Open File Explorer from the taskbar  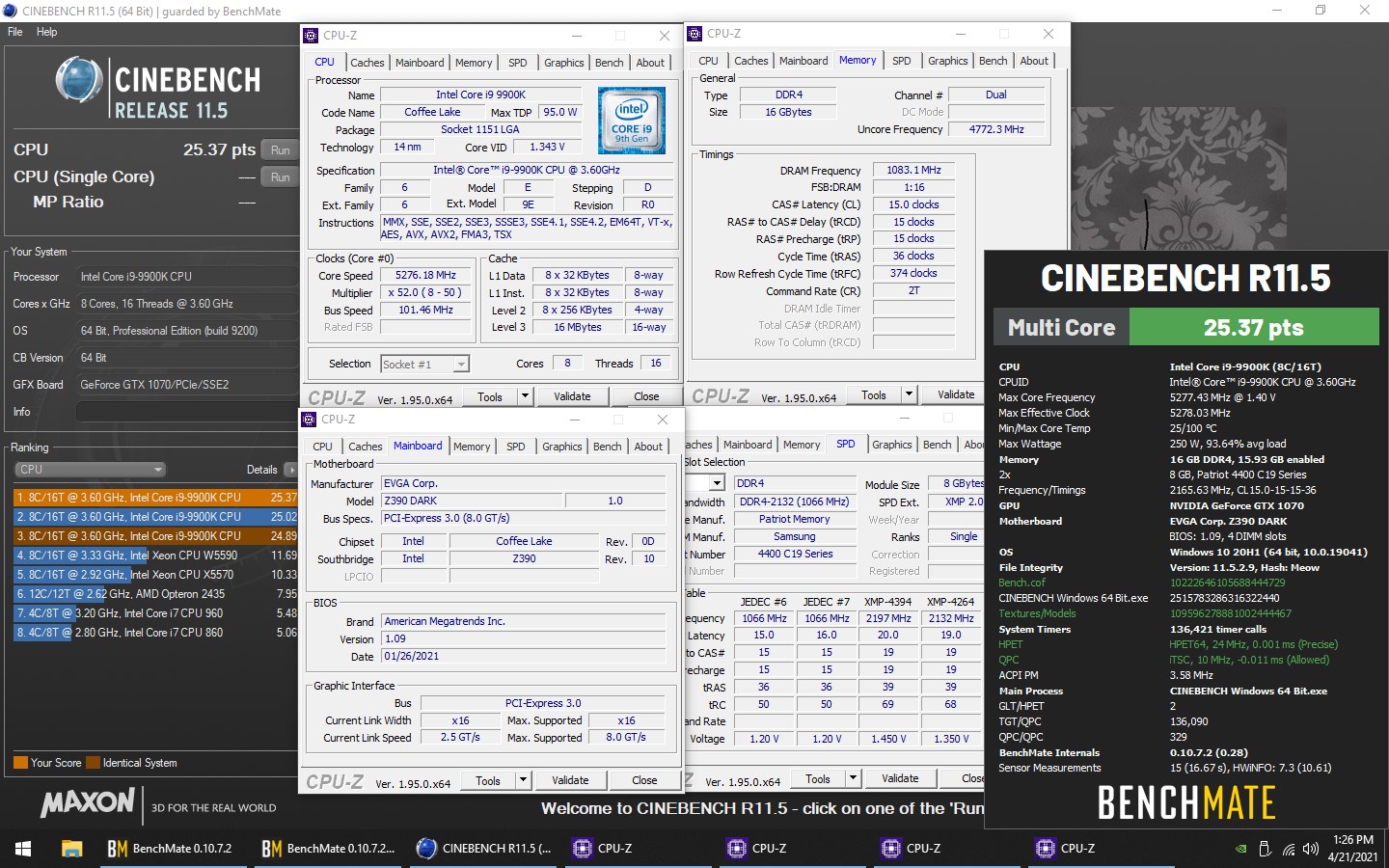(71, 849)
